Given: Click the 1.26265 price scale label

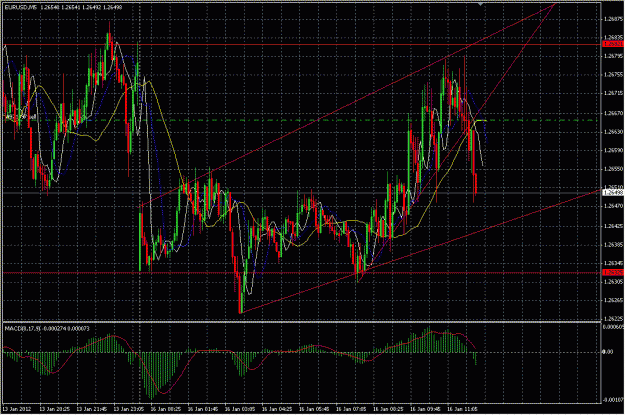Looking at the screenshot, I should click(613, 300).
